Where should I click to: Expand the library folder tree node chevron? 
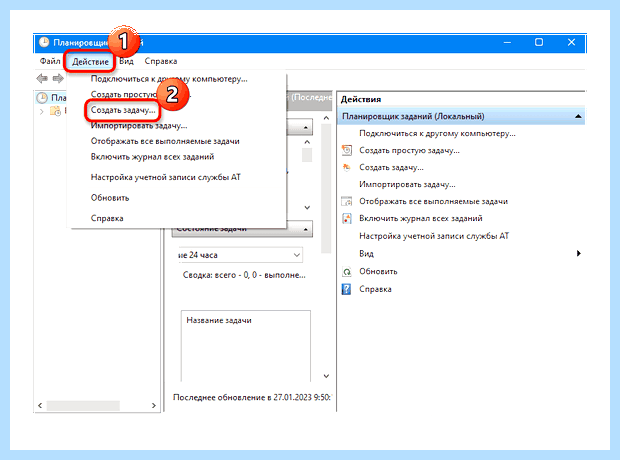(x=42, y=112)
